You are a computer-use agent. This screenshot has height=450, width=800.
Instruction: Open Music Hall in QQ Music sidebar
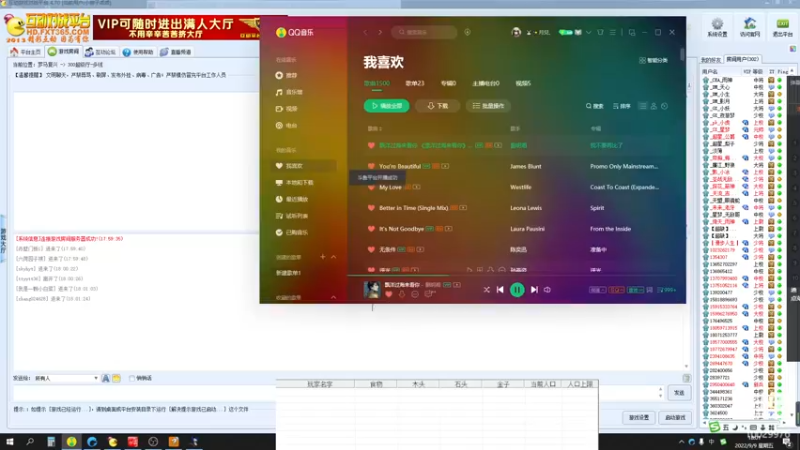pyautogui.click(x=289, y=92)
